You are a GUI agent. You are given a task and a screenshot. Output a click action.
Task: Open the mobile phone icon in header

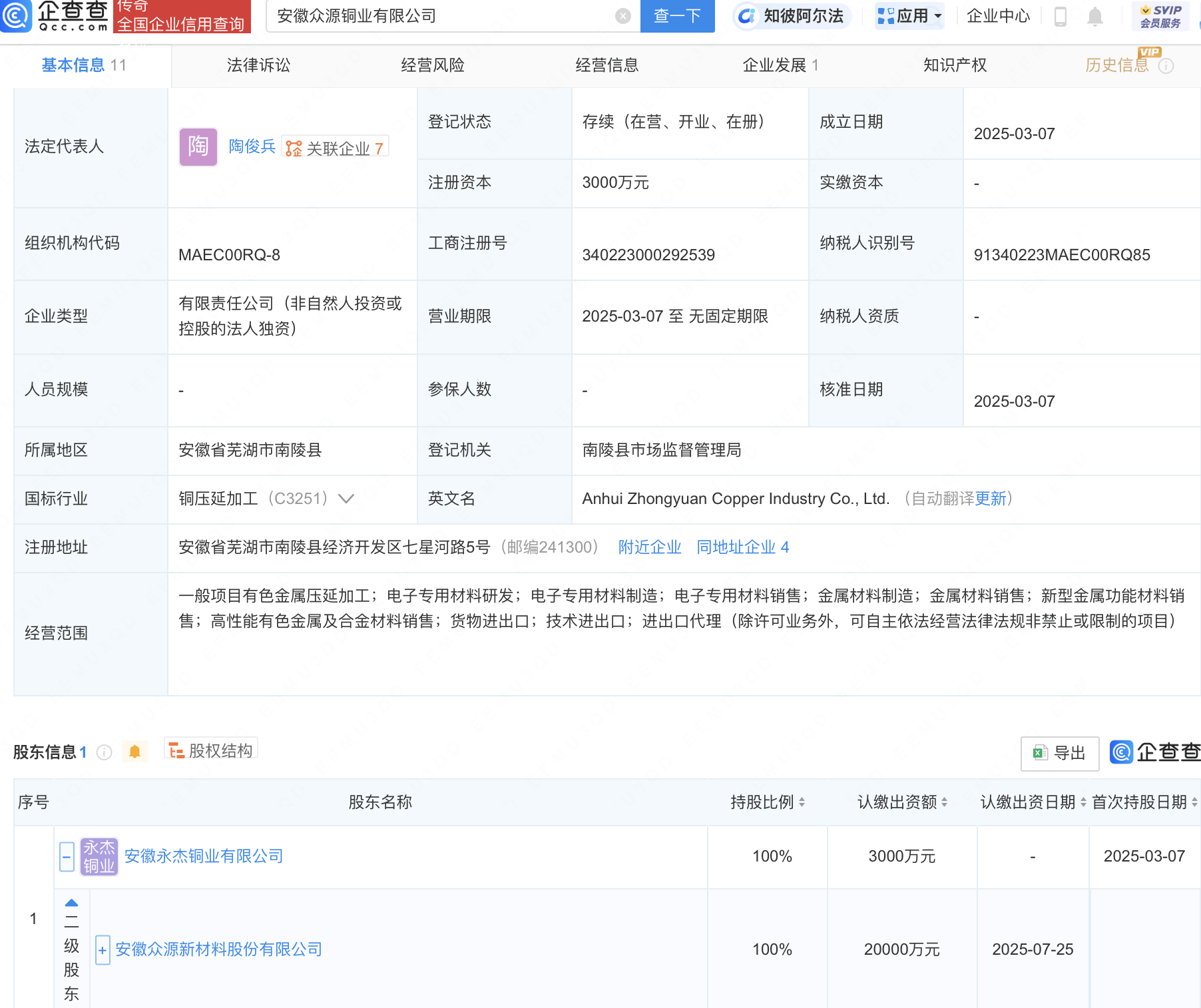(x=1061, y=16)
